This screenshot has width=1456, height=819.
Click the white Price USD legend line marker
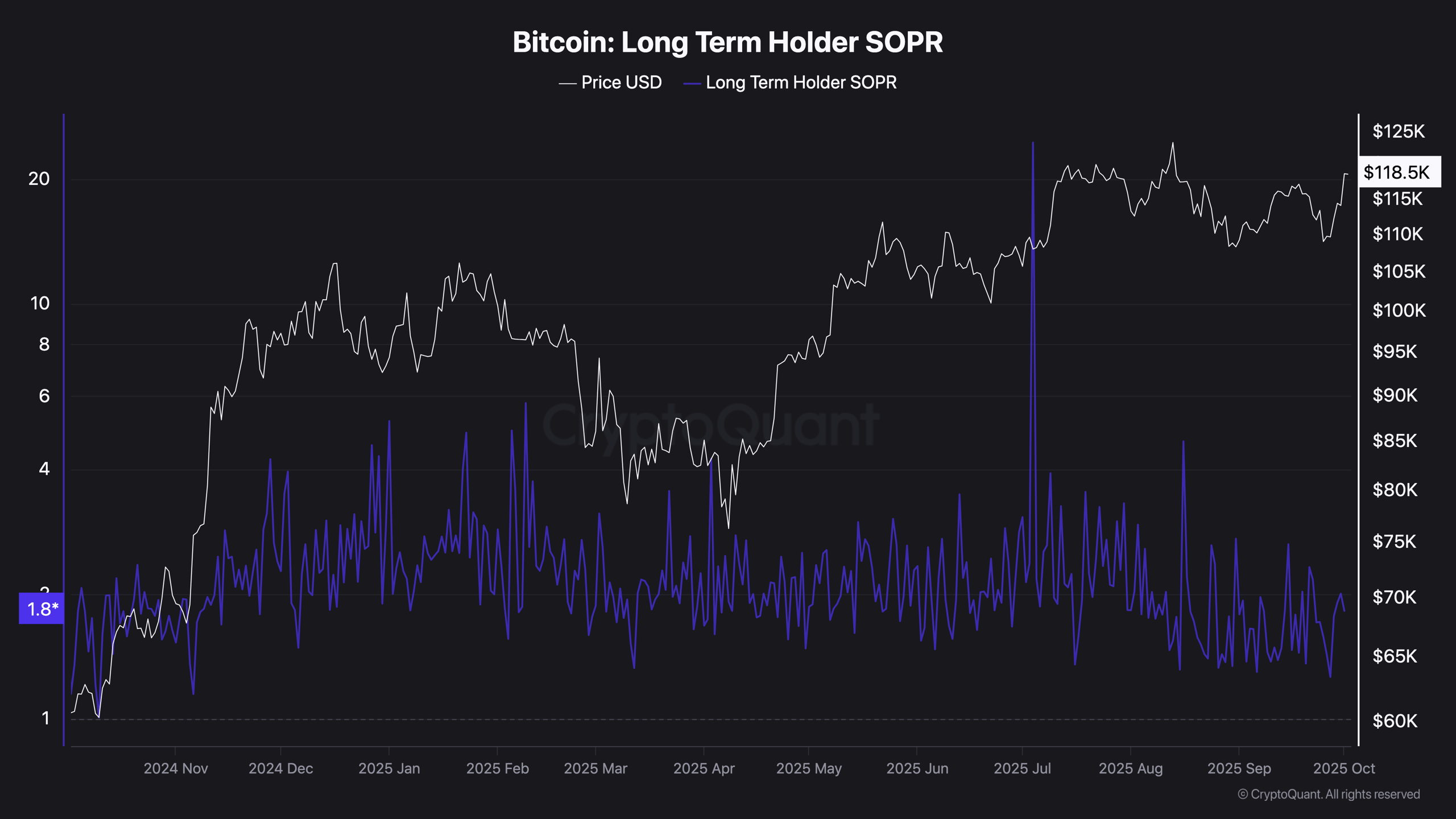[x=568, y=84]
